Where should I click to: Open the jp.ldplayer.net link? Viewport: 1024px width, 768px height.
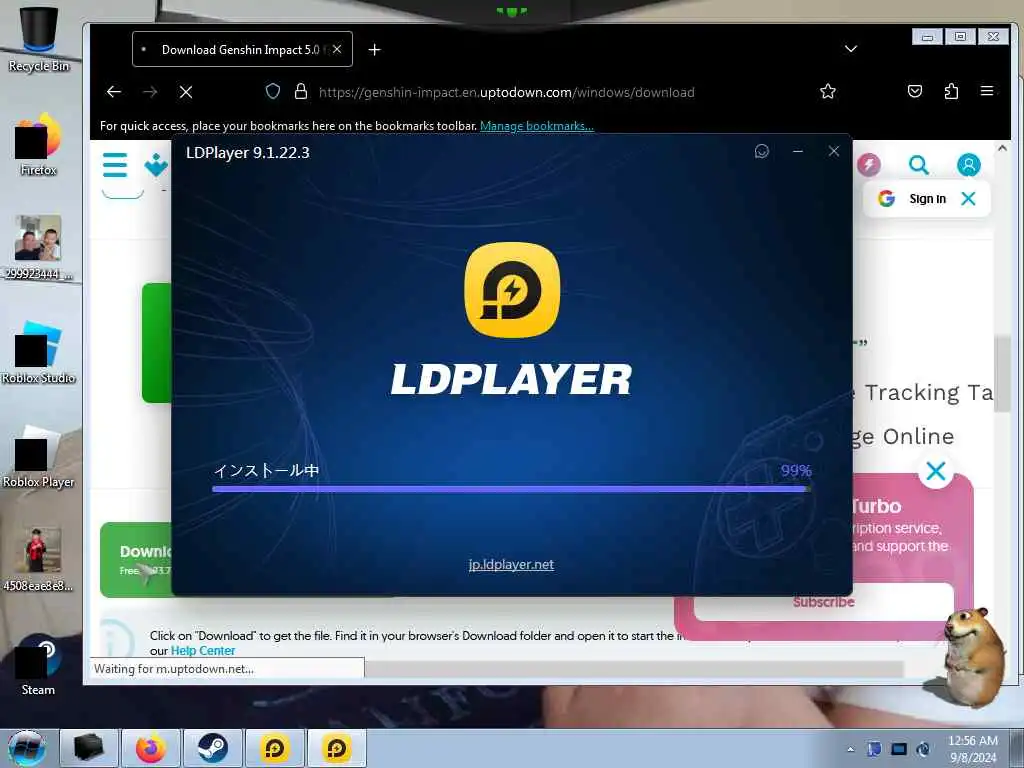(x=511, y=564)
